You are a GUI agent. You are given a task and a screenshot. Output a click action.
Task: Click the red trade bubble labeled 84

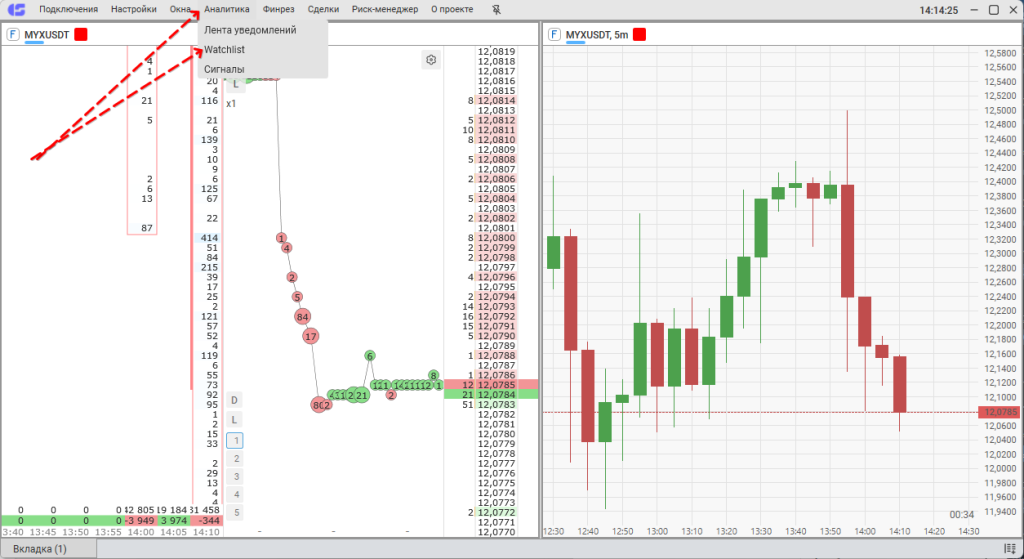tap(302, 317)
